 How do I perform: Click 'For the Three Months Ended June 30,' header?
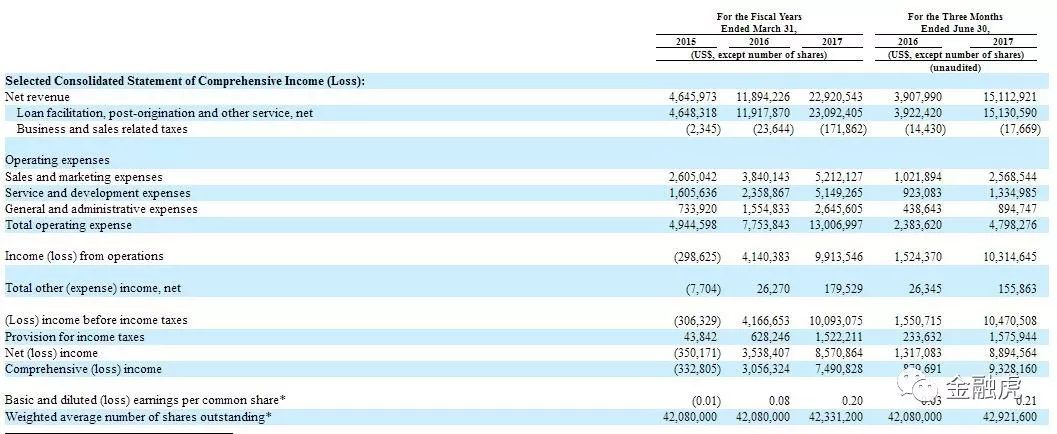tap(955, 22)
